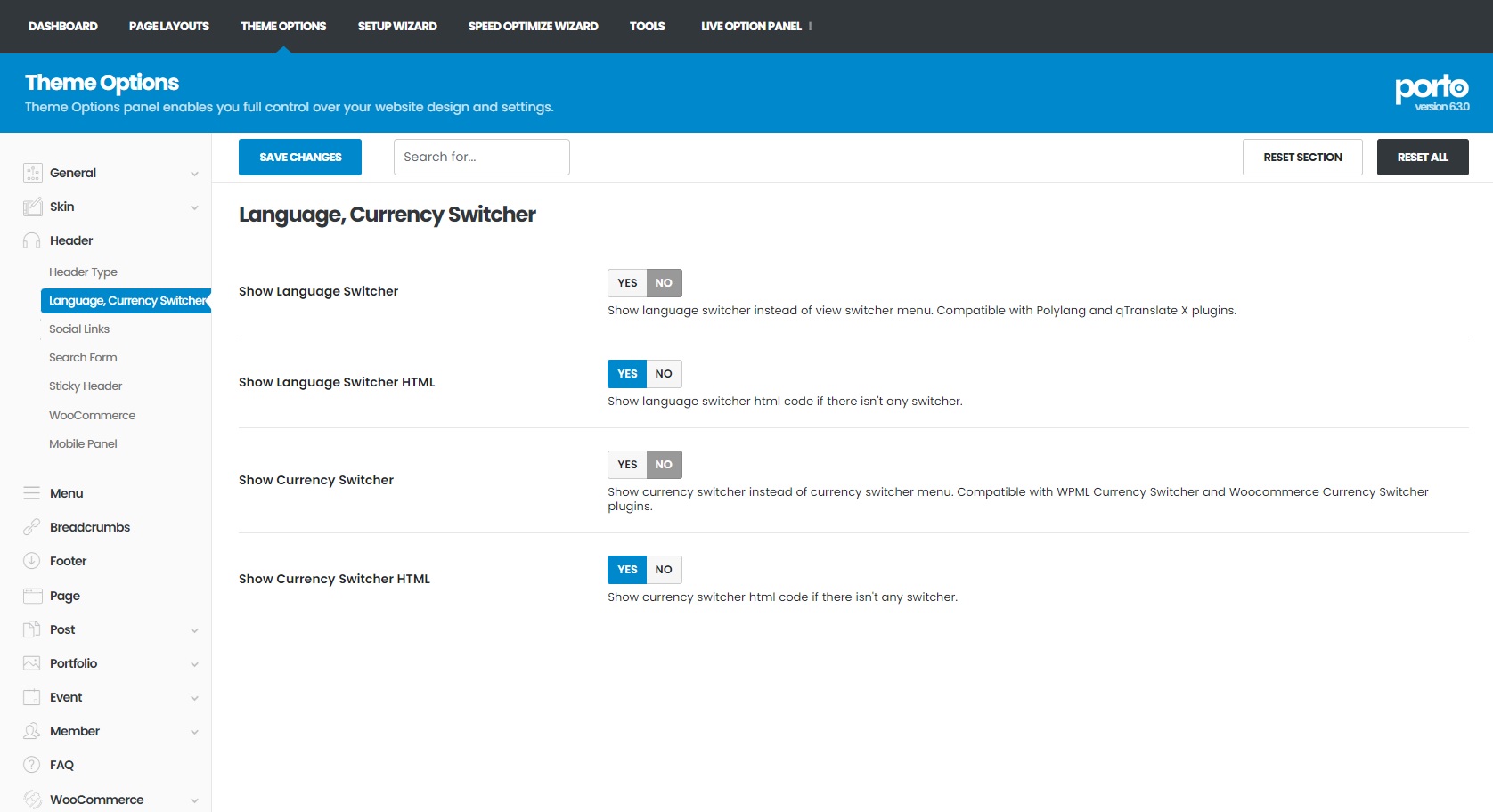Expand the Post section chevron
Screen dimensions: 1493x812
click(x=195, y=629)
